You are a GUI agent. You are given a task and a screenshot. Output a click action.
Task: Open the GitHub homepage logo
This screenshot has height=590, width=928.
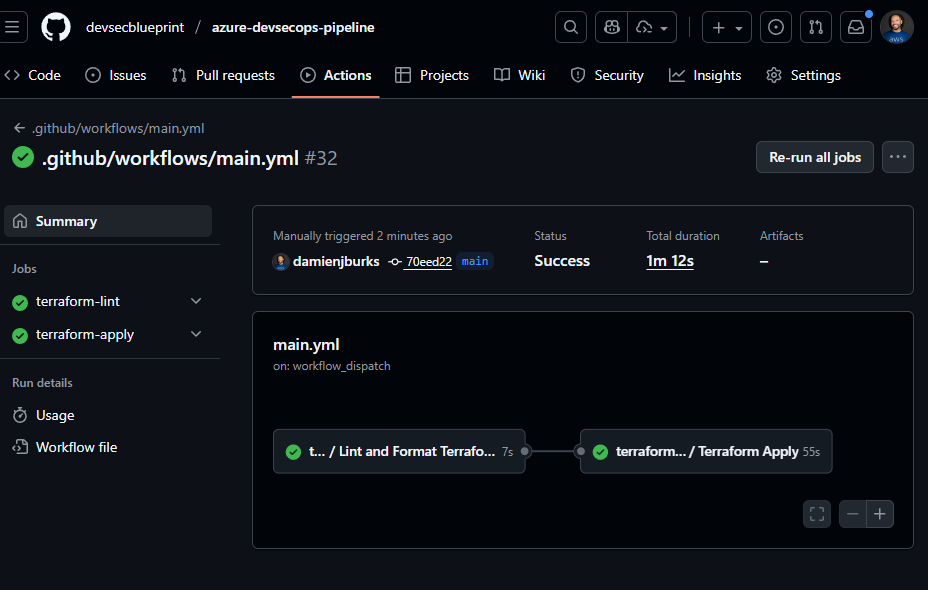pos(56,27)
